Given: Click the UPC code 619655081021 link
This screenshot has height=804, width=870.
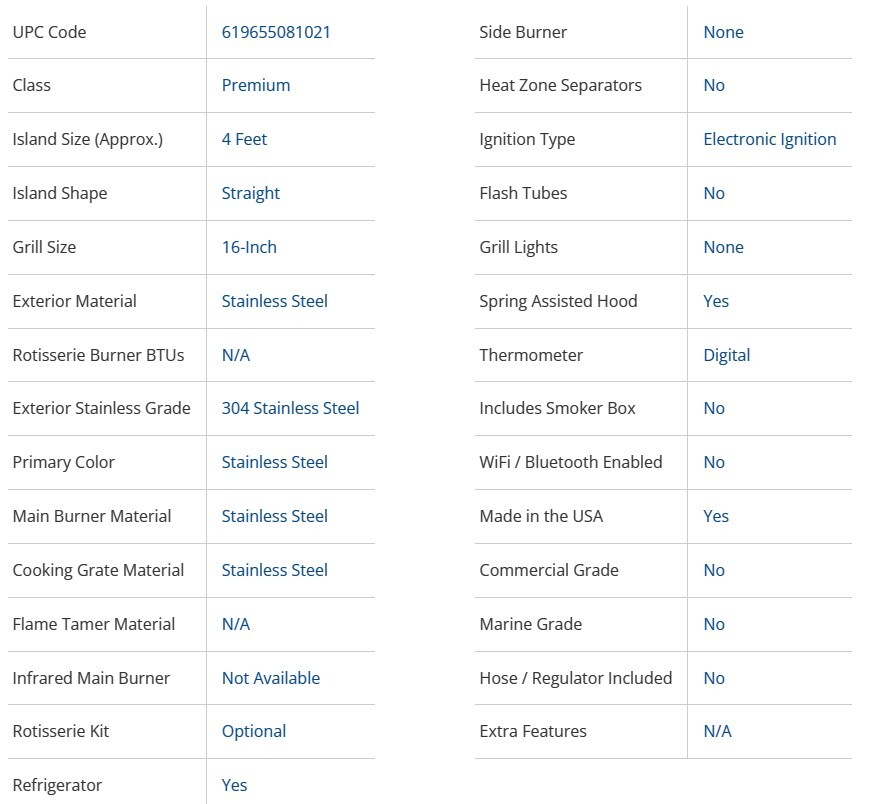Looking at the screenshot, I should pyautogui.click(x=276, y=32).
